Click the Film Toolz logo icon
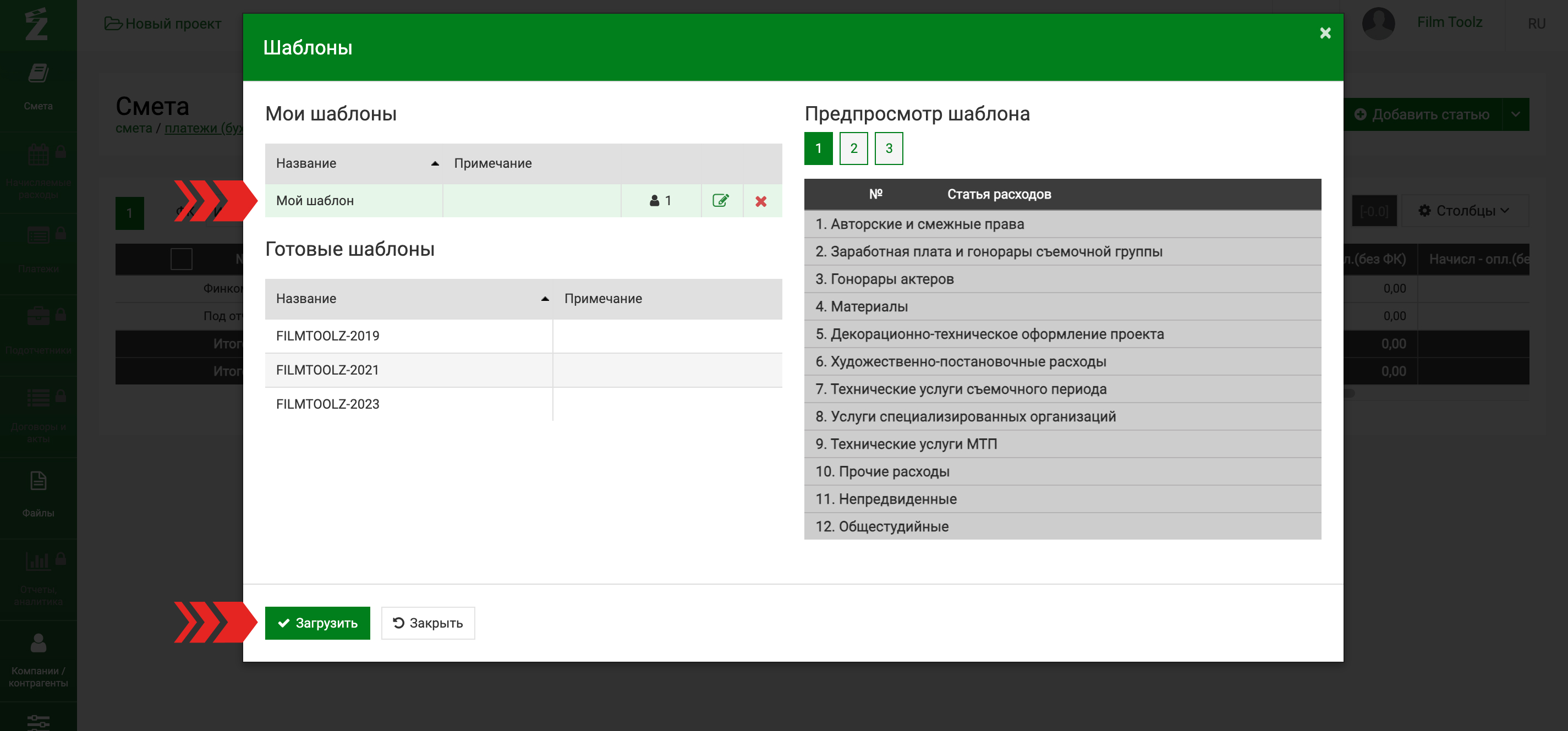 pyautogui.click(x=36, y=24)
